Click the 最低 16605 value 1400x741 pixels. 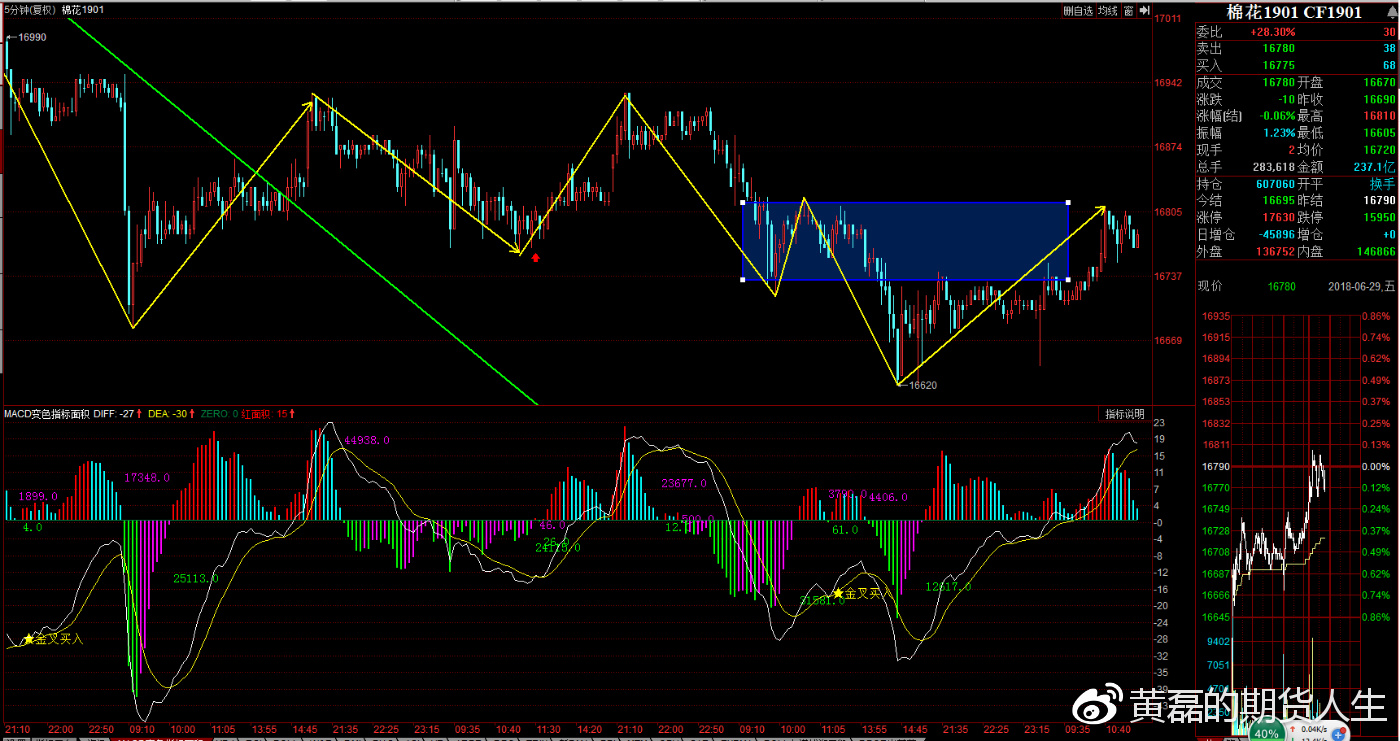click(1379, 133)
